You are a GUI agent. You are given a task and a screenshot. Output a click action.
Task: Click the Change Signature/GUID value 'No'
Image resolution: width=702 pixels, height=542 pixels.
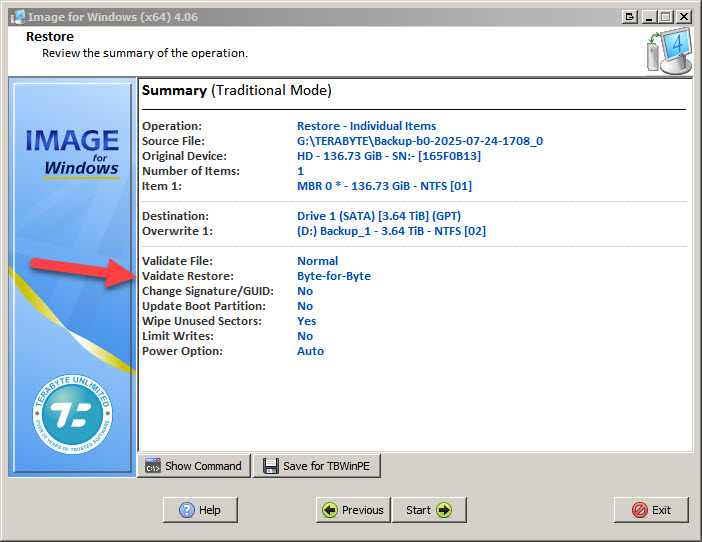tap(305, 291)
